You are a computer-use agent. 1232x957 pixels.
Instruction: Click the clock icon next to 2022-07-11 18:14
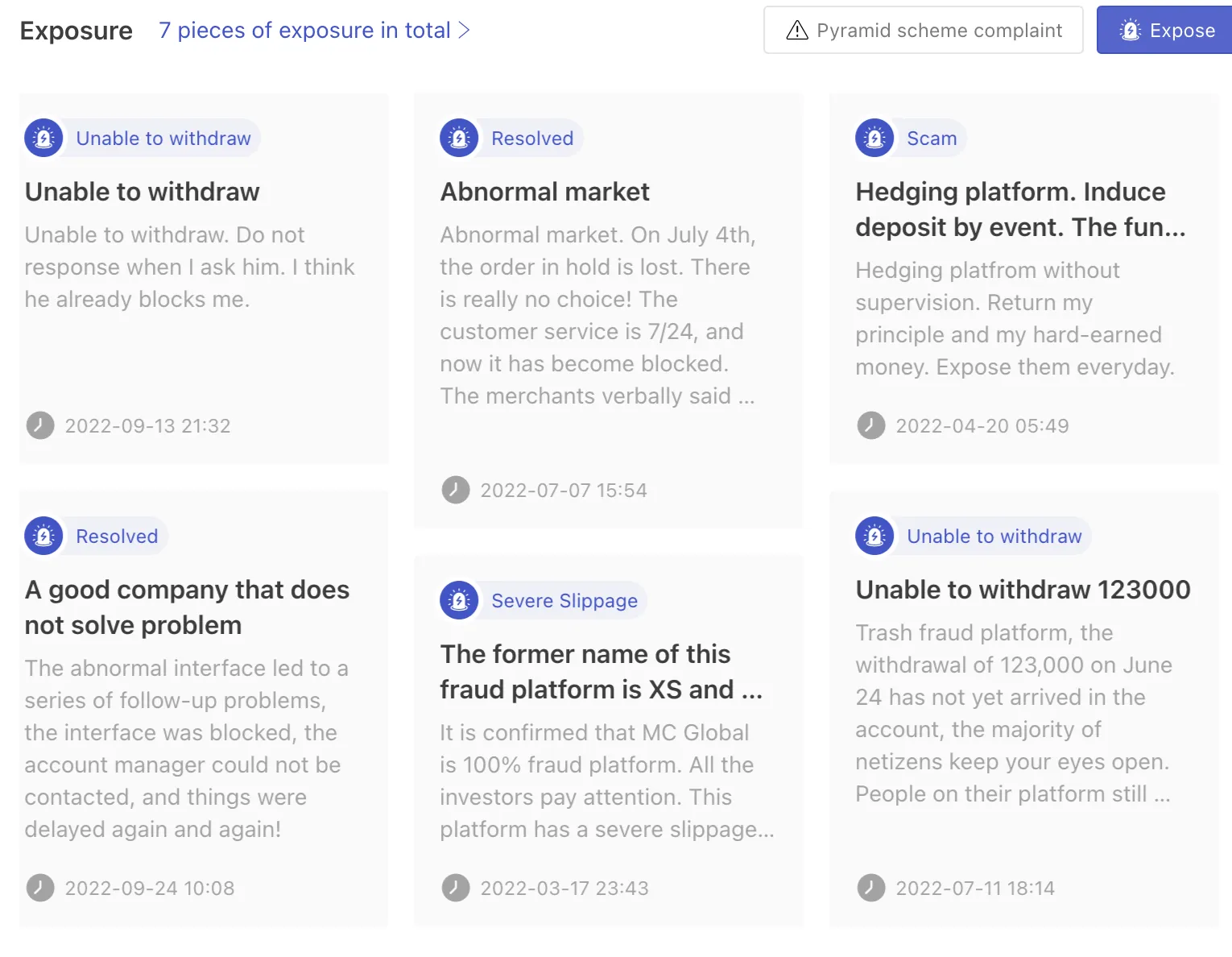click(x=871, y=888)
